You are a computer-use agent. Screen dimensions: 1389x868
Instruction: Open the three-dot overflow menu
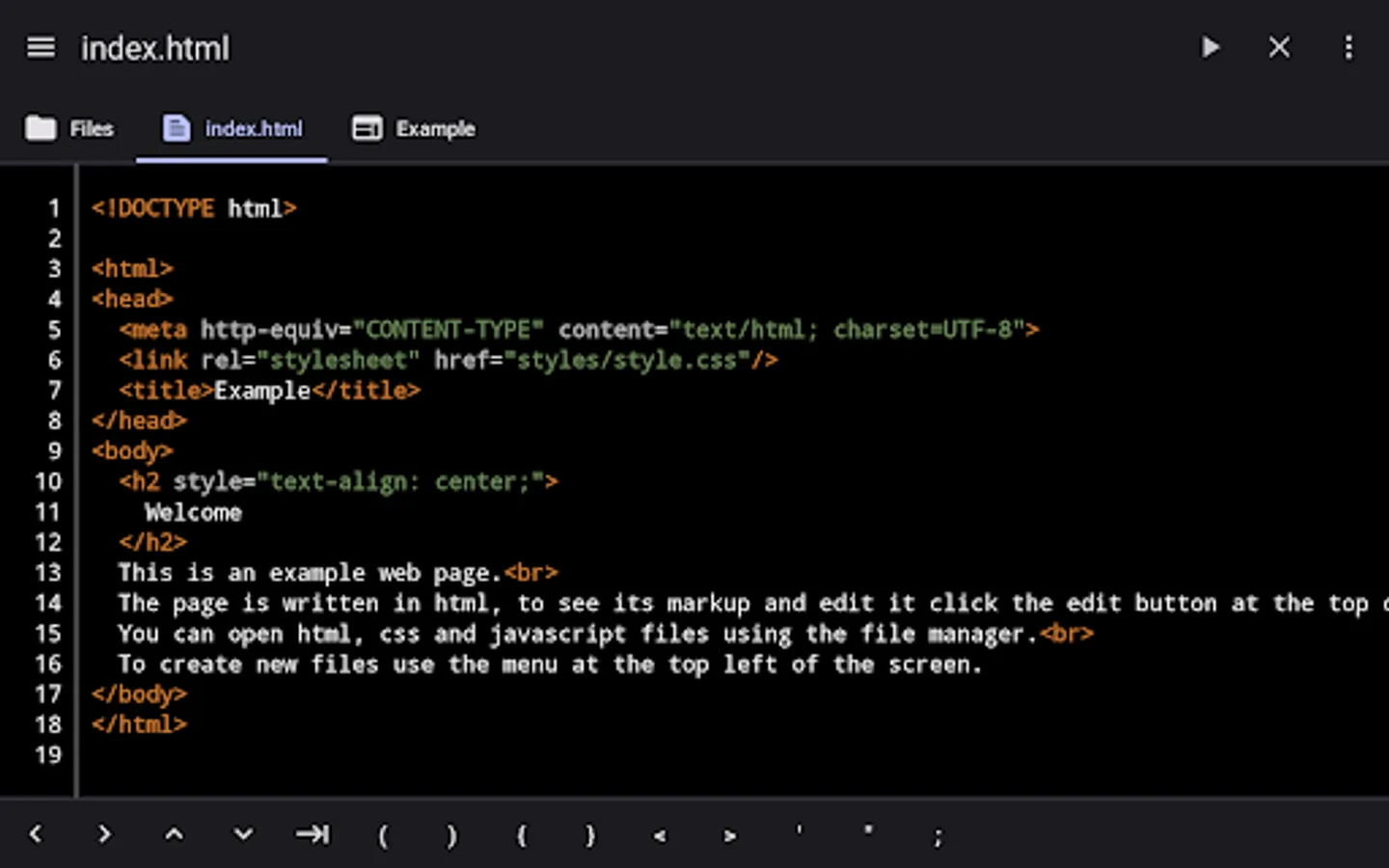pyautogui.click(x=1348, y=47)
